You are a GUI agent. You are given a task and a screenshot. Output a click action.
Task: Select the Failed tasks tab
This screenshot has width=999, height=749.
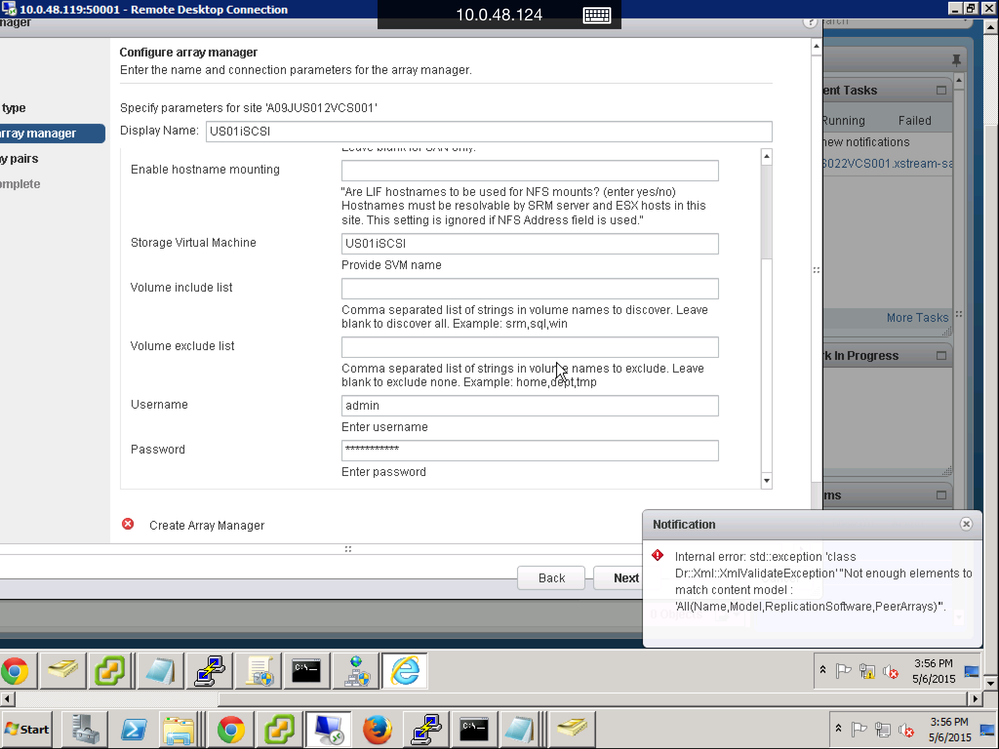[914, 120]
